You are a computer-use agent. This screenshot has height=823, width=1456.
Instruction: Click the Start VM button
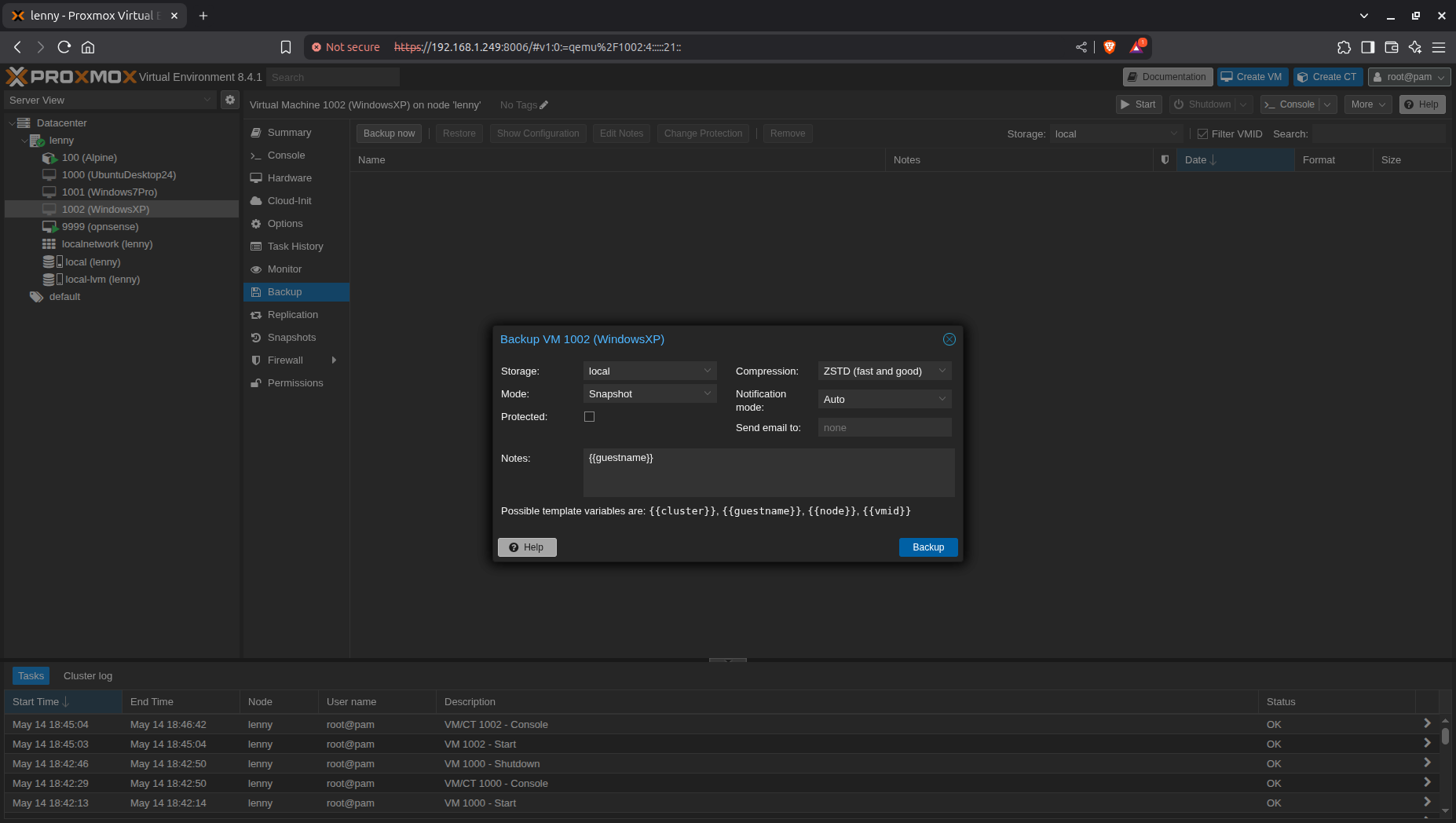(1139, 104)
